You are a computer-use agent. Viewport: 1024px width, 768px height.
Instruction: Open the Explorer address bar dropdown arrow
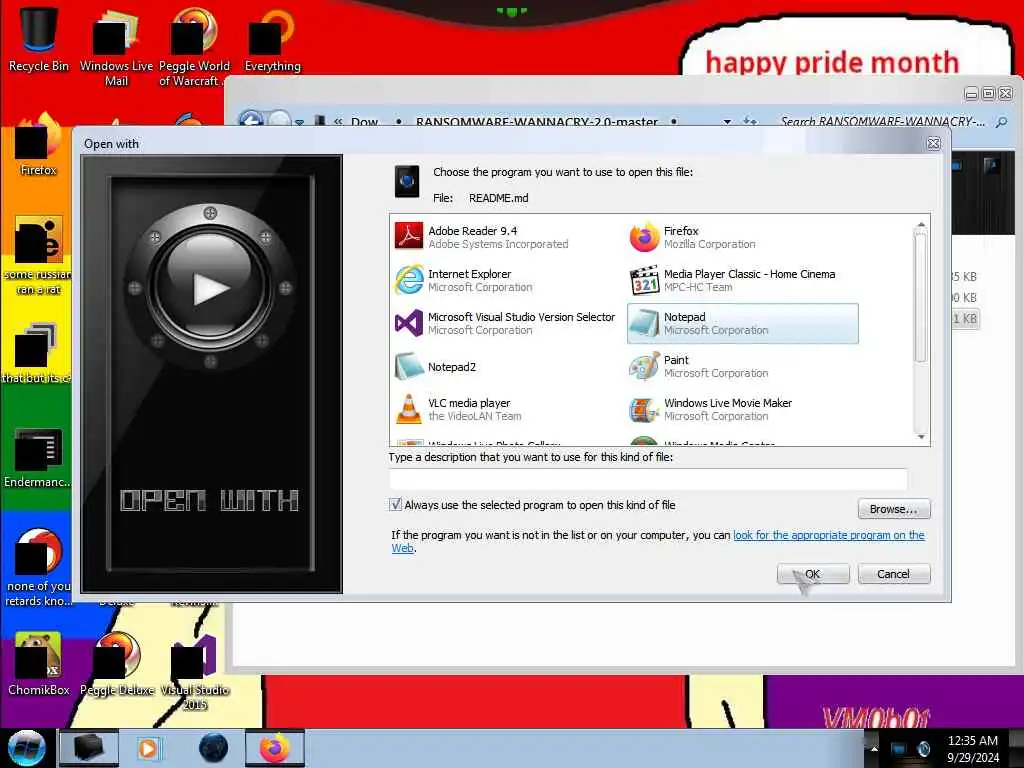727,121
